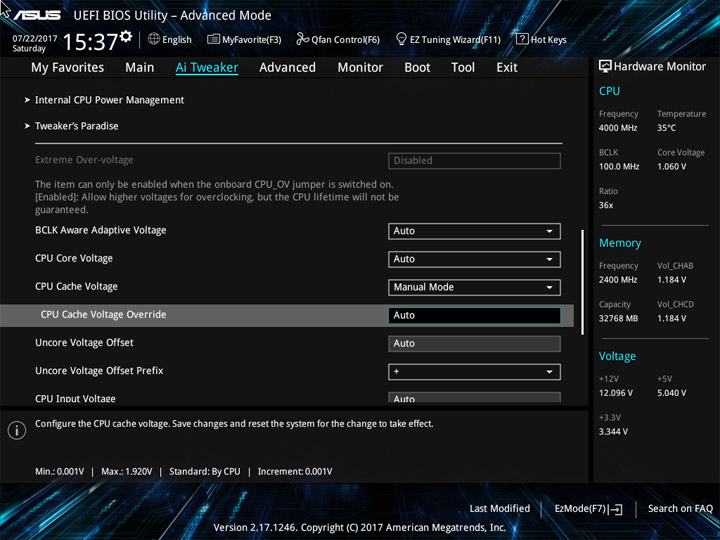Image resolution: width=720 pixels, height=540 pixels.
Task: Select the Ai Tweaker tab
Action: pyautogui.click(x=207, y=68)
